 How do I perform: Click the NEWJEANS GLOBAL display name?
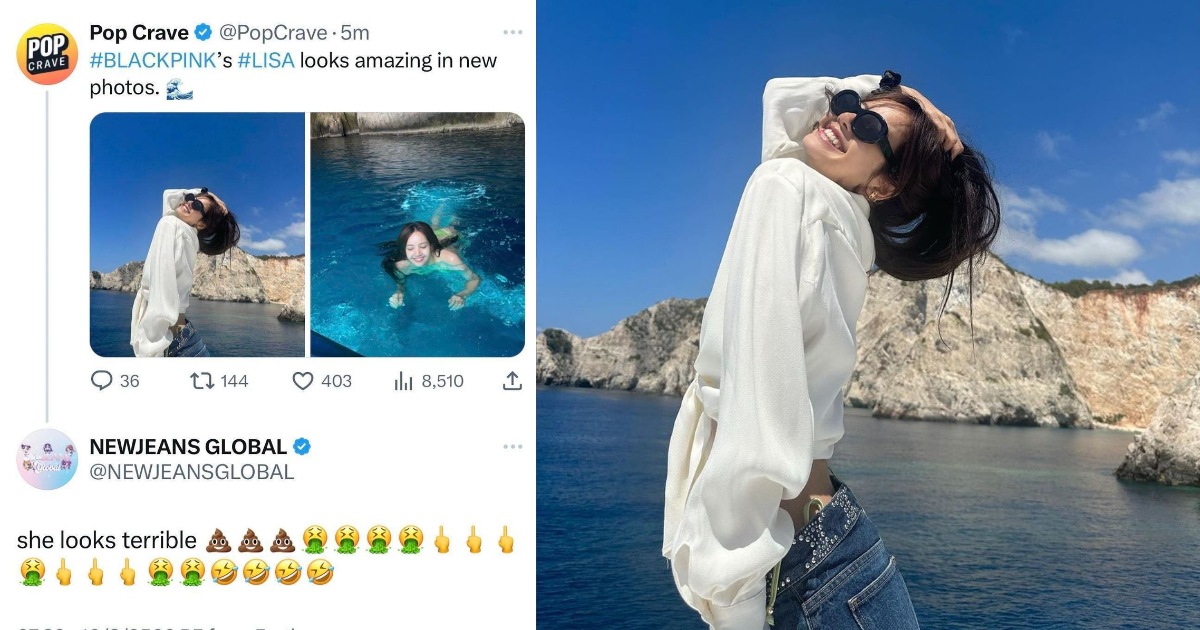click(x=188, y=446)
